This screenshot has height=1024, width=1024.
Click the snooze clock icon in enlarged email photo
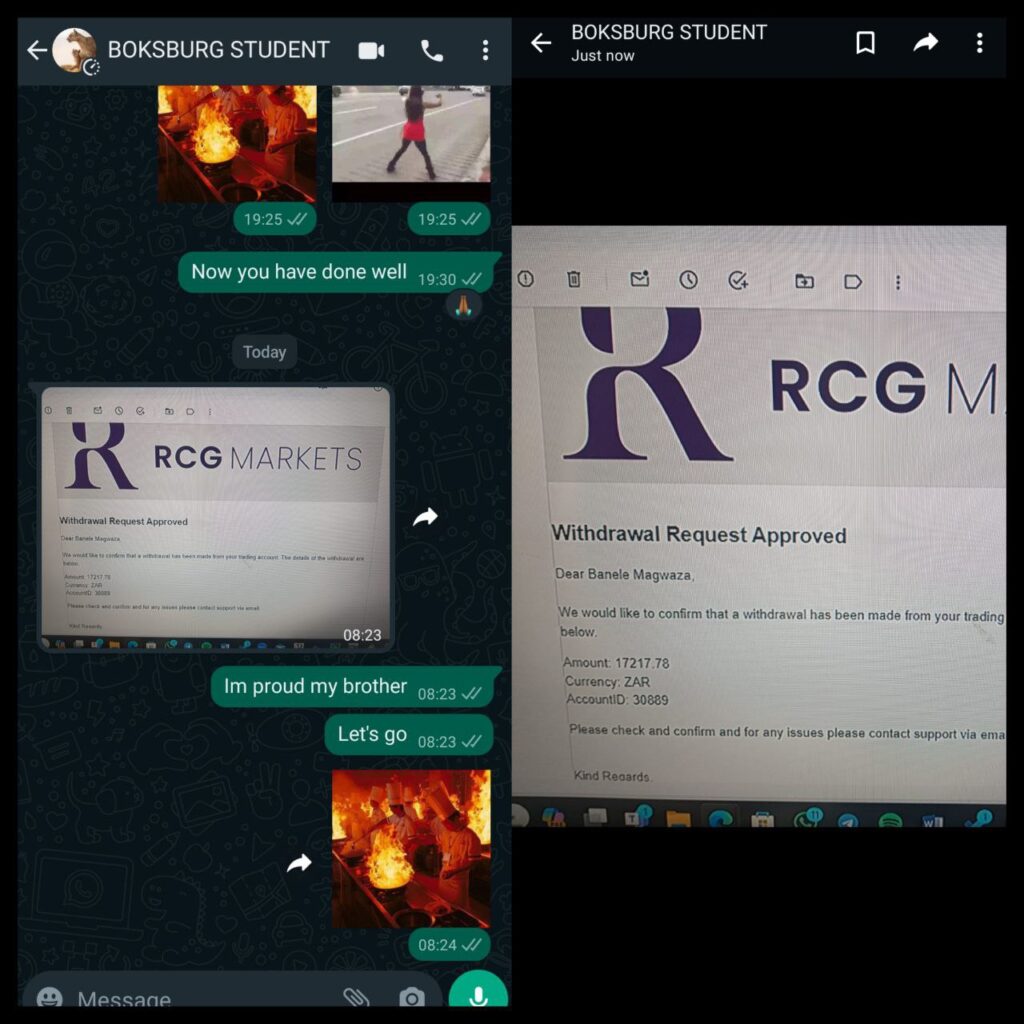tap(688, 280)
